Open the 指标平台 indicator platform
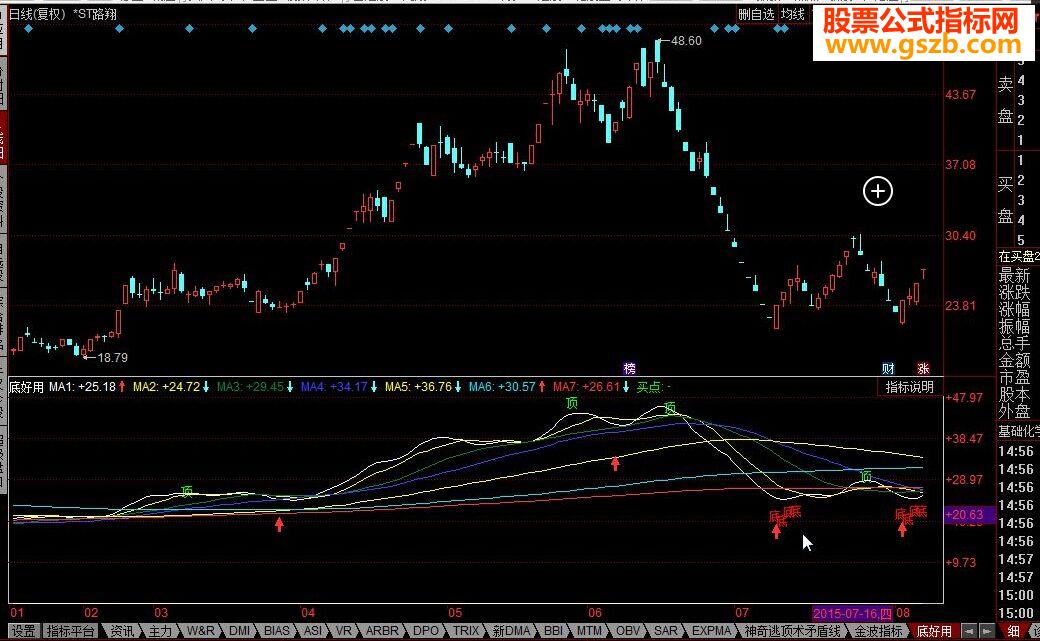 tap(70, 630)
